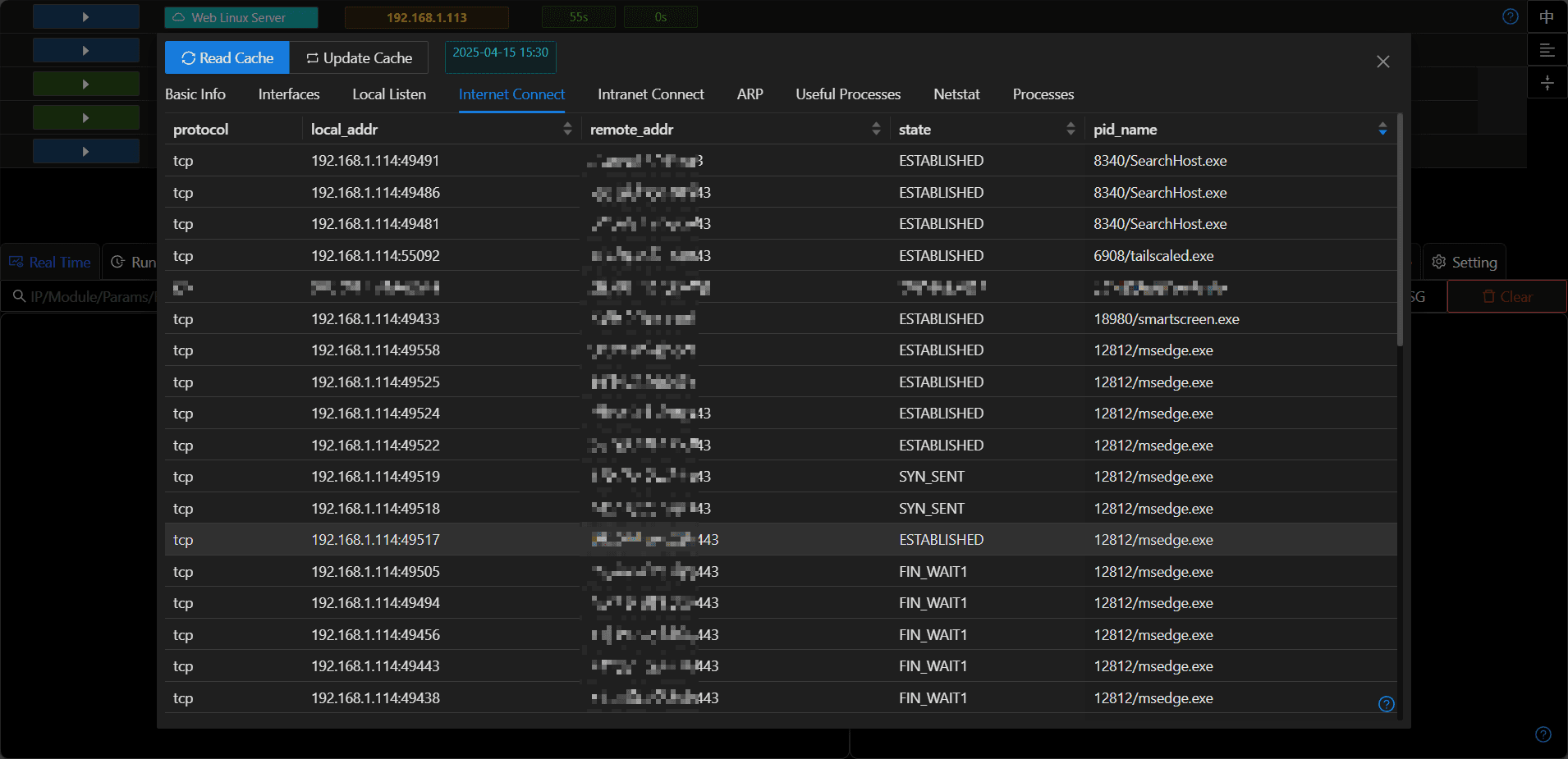Open the Basic Info tab
This screenshot has width=1568, height=759.
[x=195, y=94]
